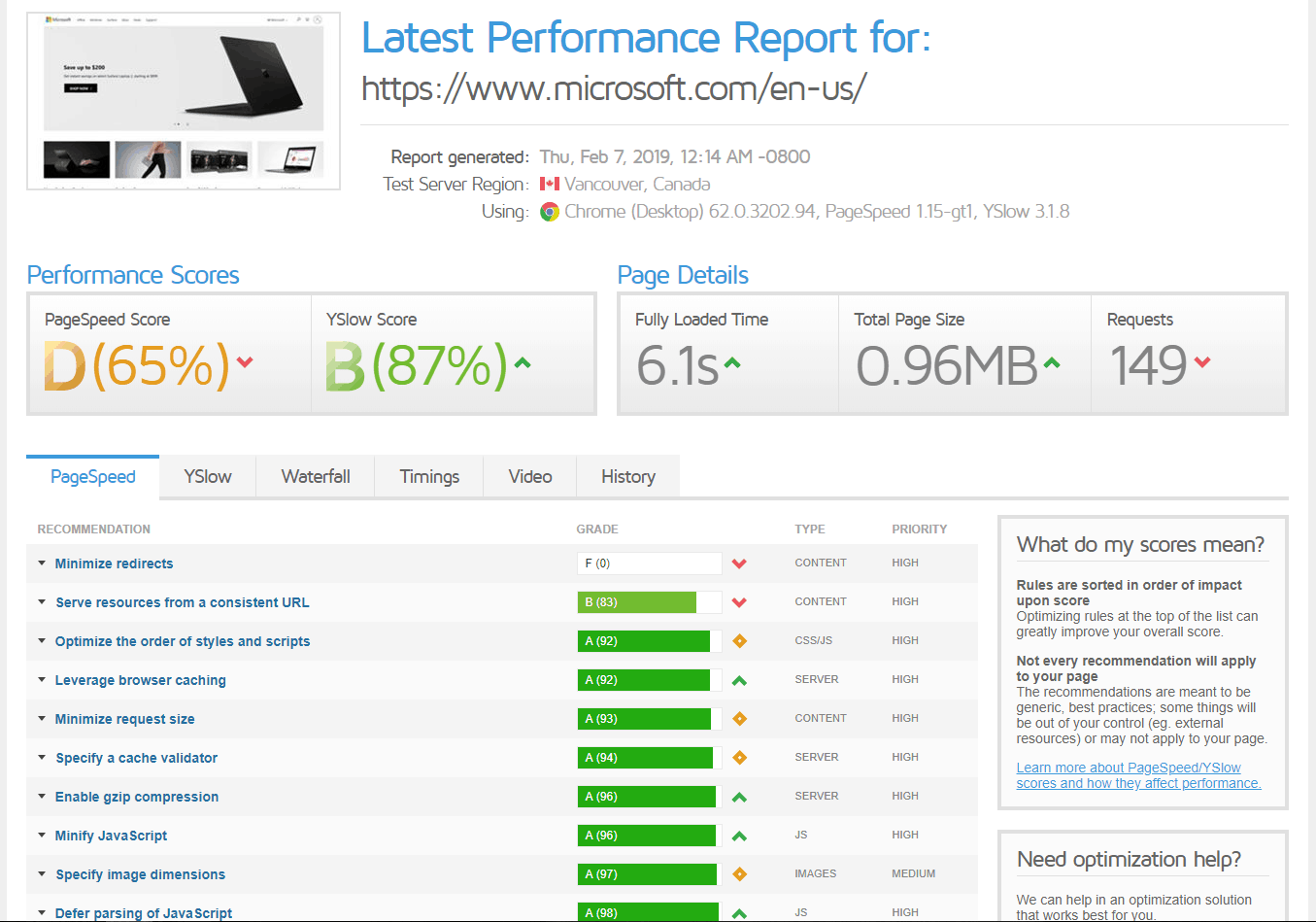Image resolution: width=1316 pixels, height=922 pixels.
Task: Click orange diamond for Minimize request size
Action: [739, 719]
